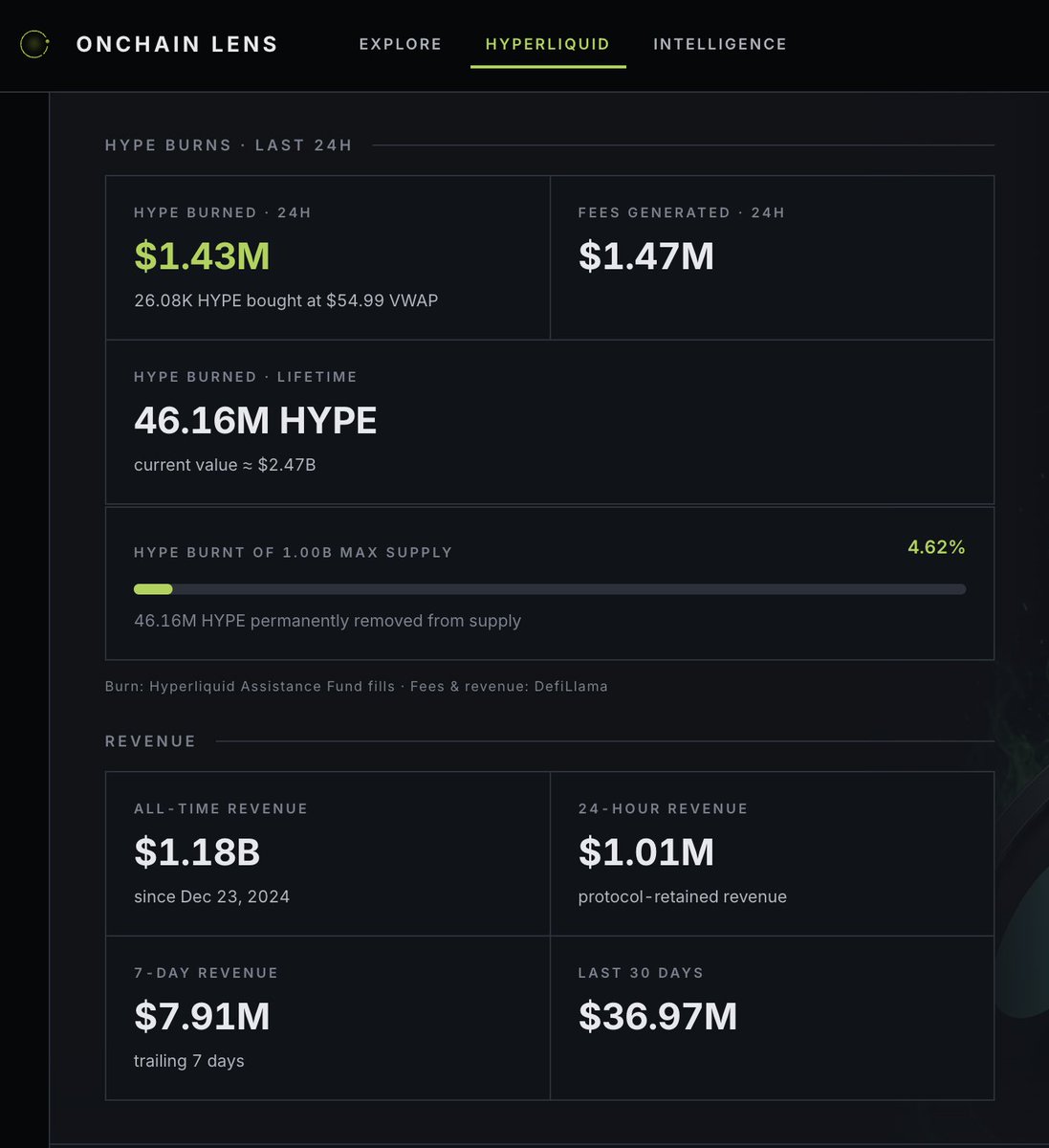Viewport: 1049px width, 1148px height.
Task: Click 'protocol-retained revenue' caption
Action: 683,897
